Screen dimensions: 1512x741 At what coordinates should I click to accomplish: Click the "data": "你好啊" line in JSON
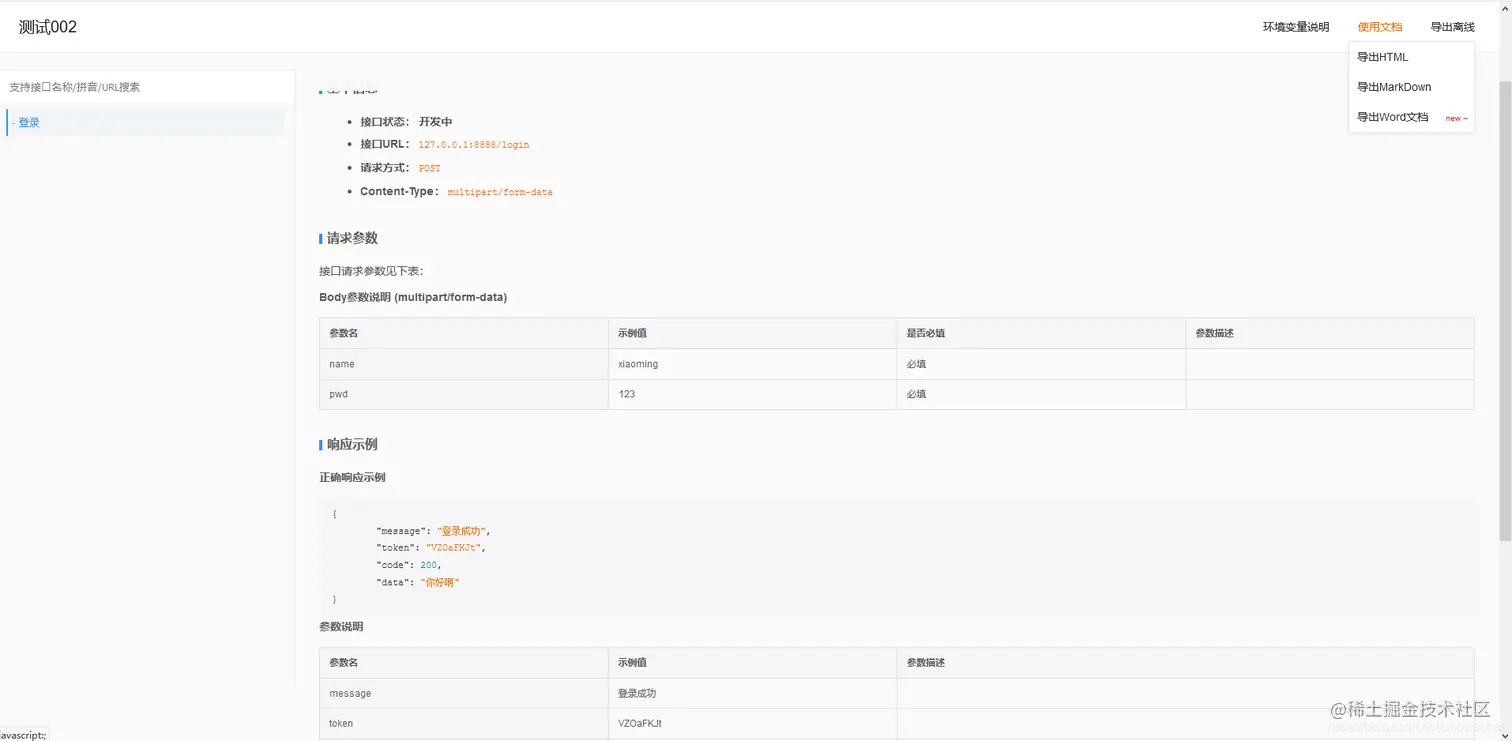point(418,582)
